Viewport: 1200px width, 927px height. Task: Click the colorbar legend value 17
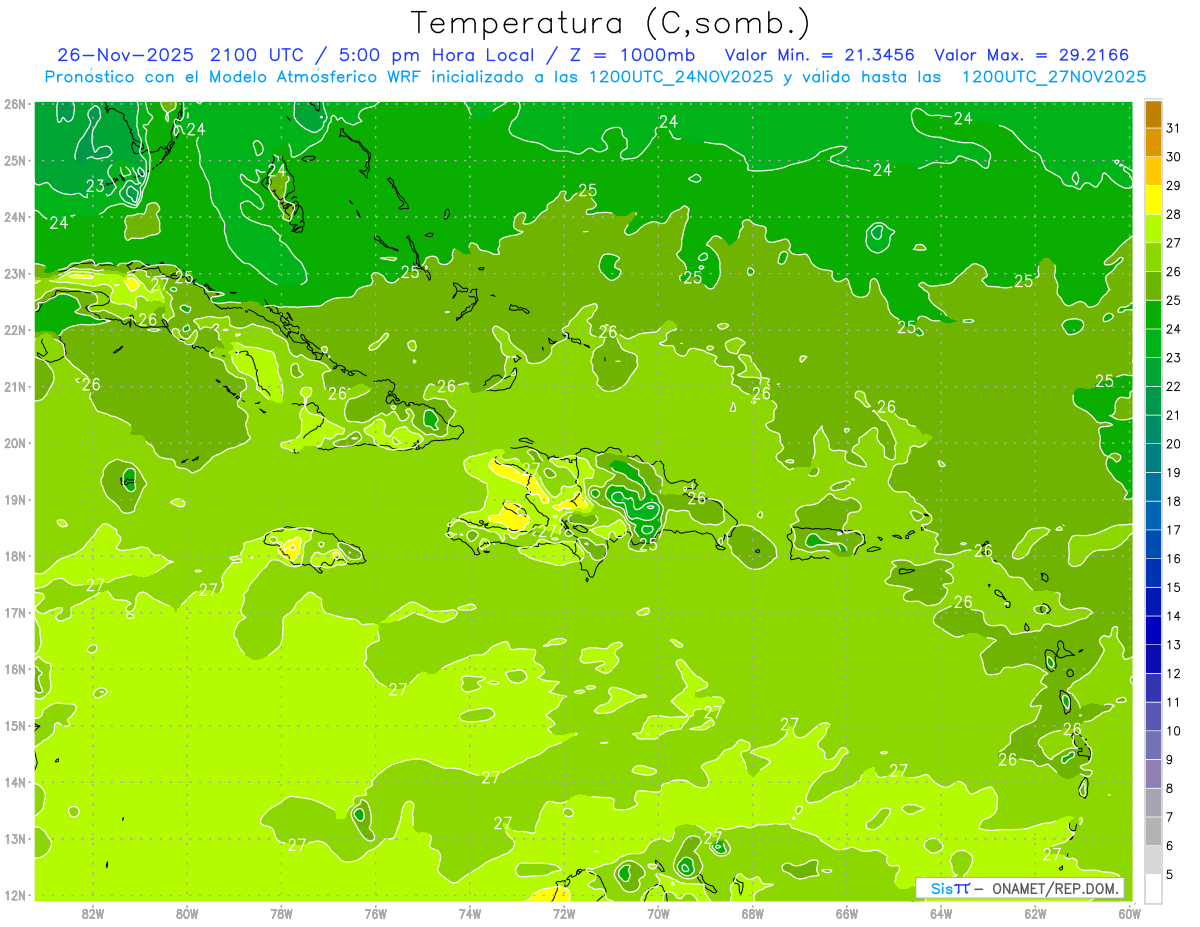point(1174,529)
